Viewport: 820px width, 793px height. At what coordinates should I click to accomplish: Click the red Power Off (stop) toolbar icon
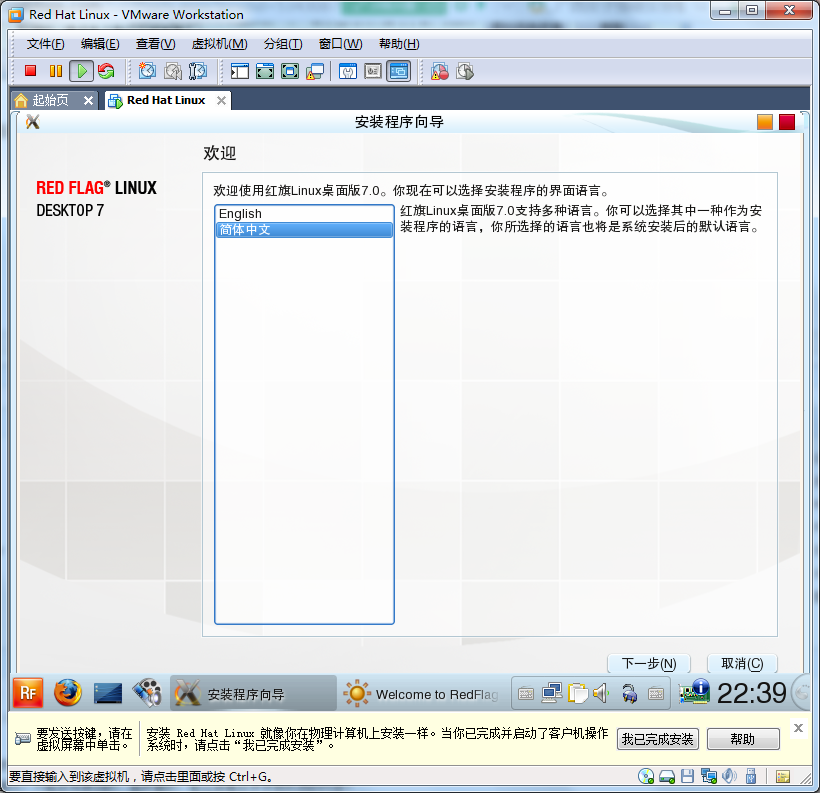click(x=30, y=71)
